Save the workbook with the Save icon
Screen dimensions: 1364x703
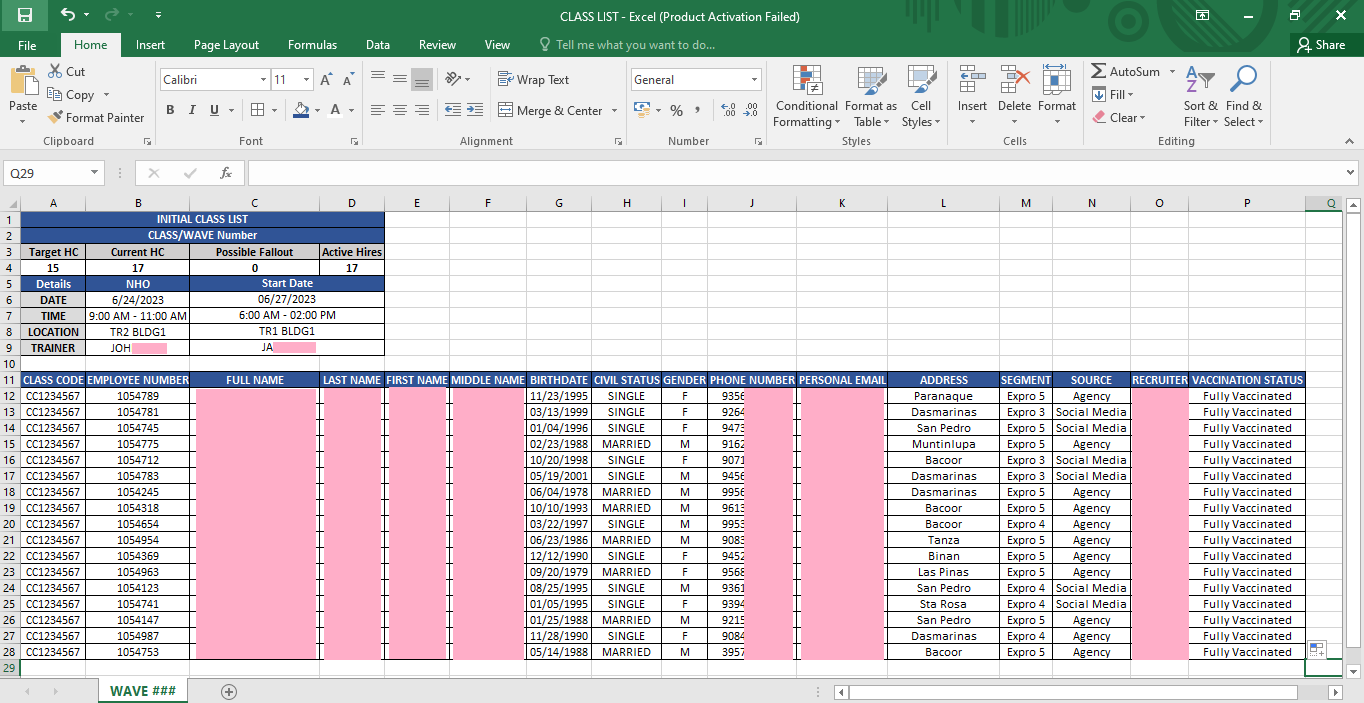coord(25,15)
